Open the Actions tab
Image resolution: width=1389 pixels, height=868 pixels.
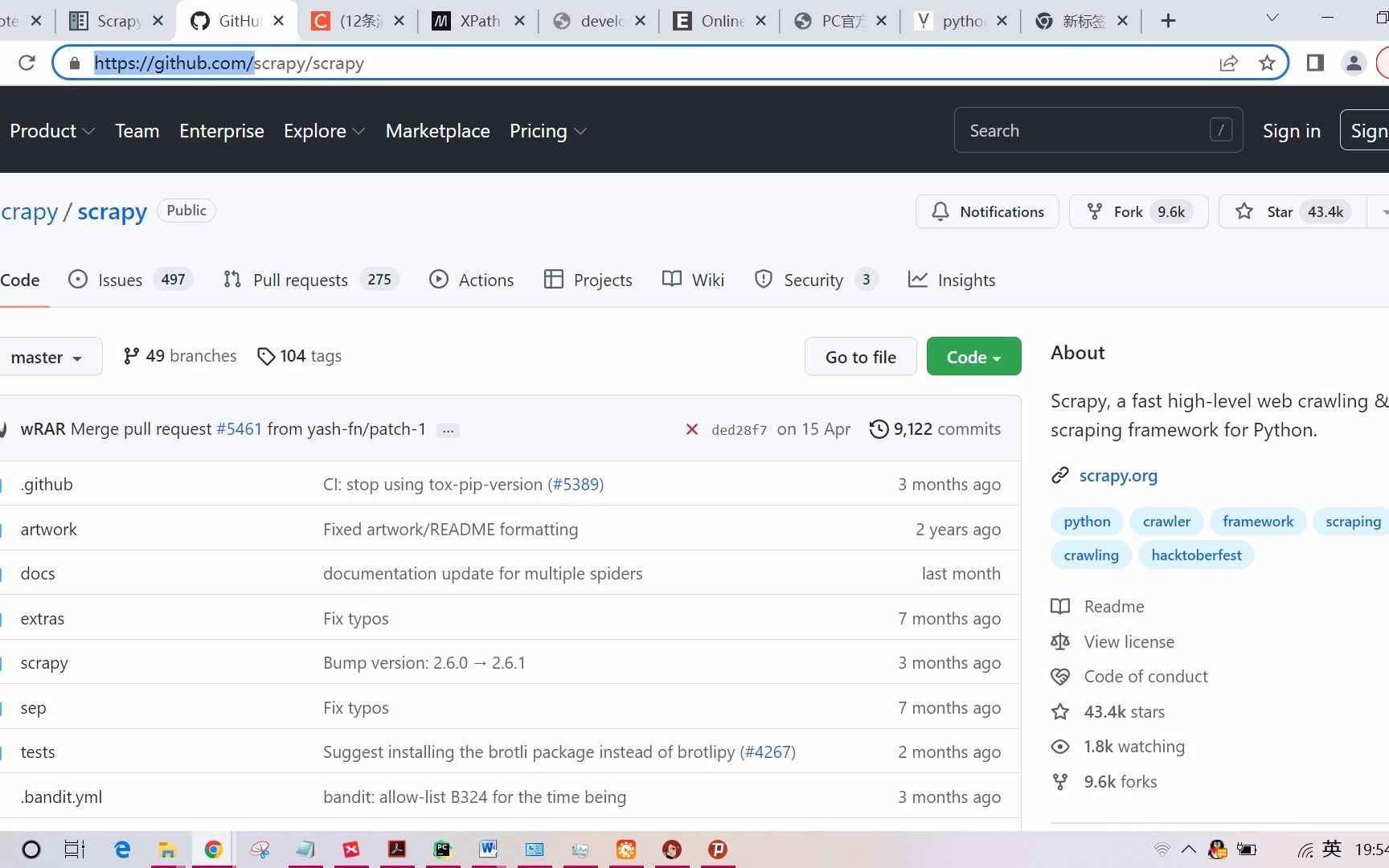[x=472, y=280]
